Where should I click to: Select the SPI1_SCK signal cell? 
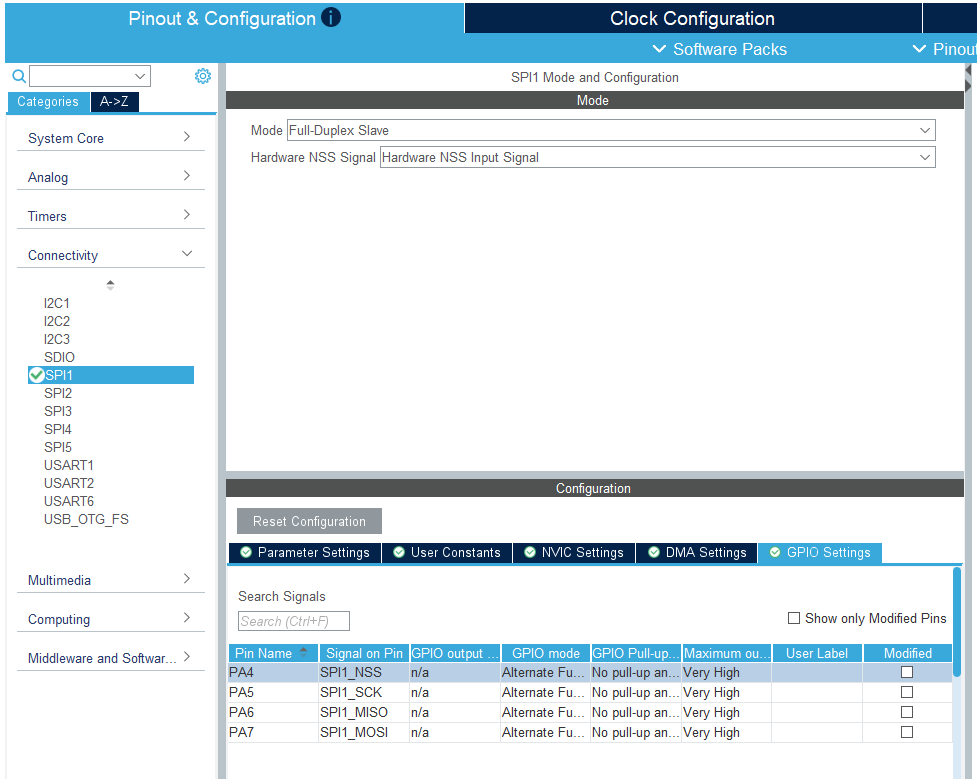coord(364,692)
